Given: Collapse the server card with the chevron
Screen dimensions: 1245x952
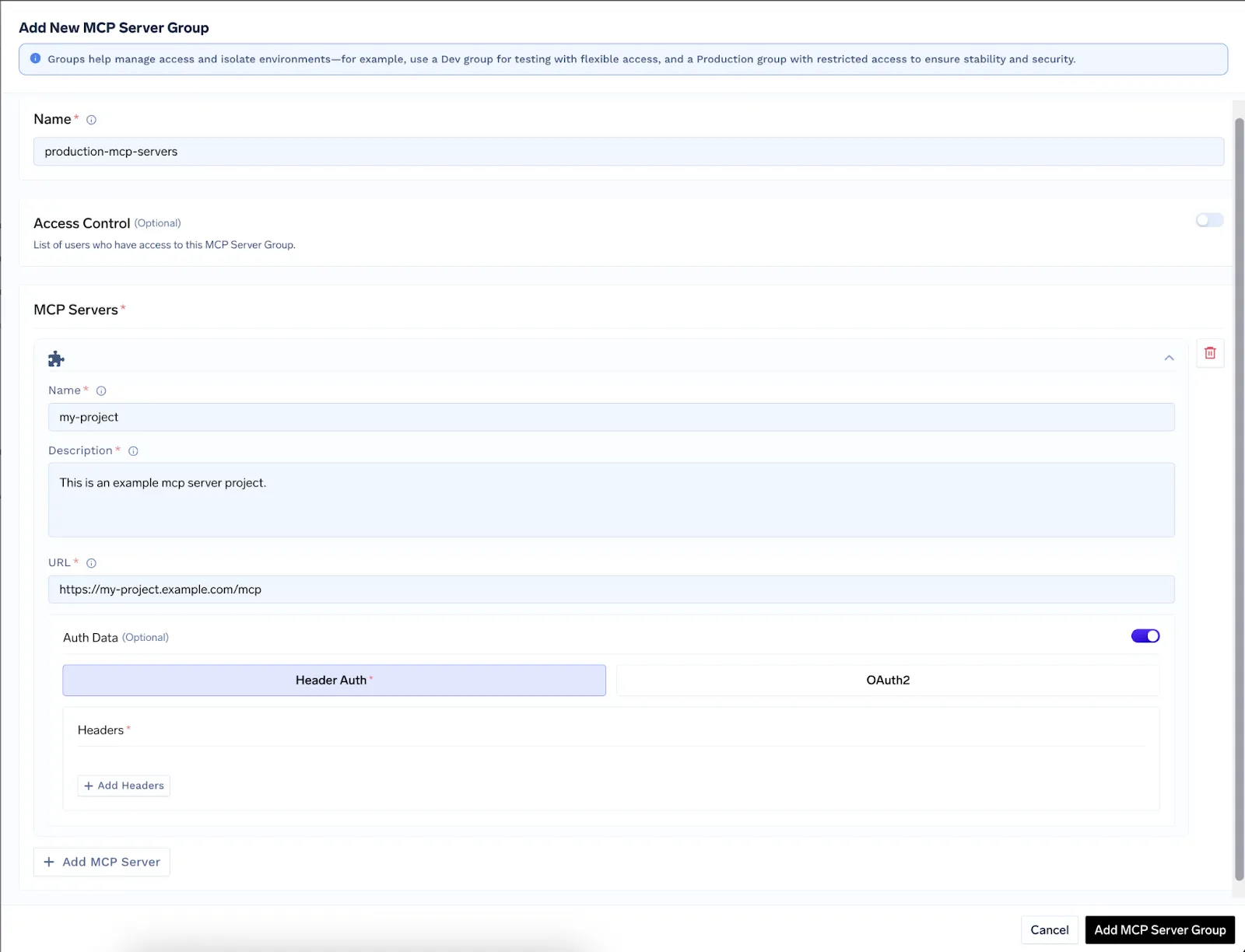Looking at the screenshot, I should pyautogui.click(x=1168, y=359).
